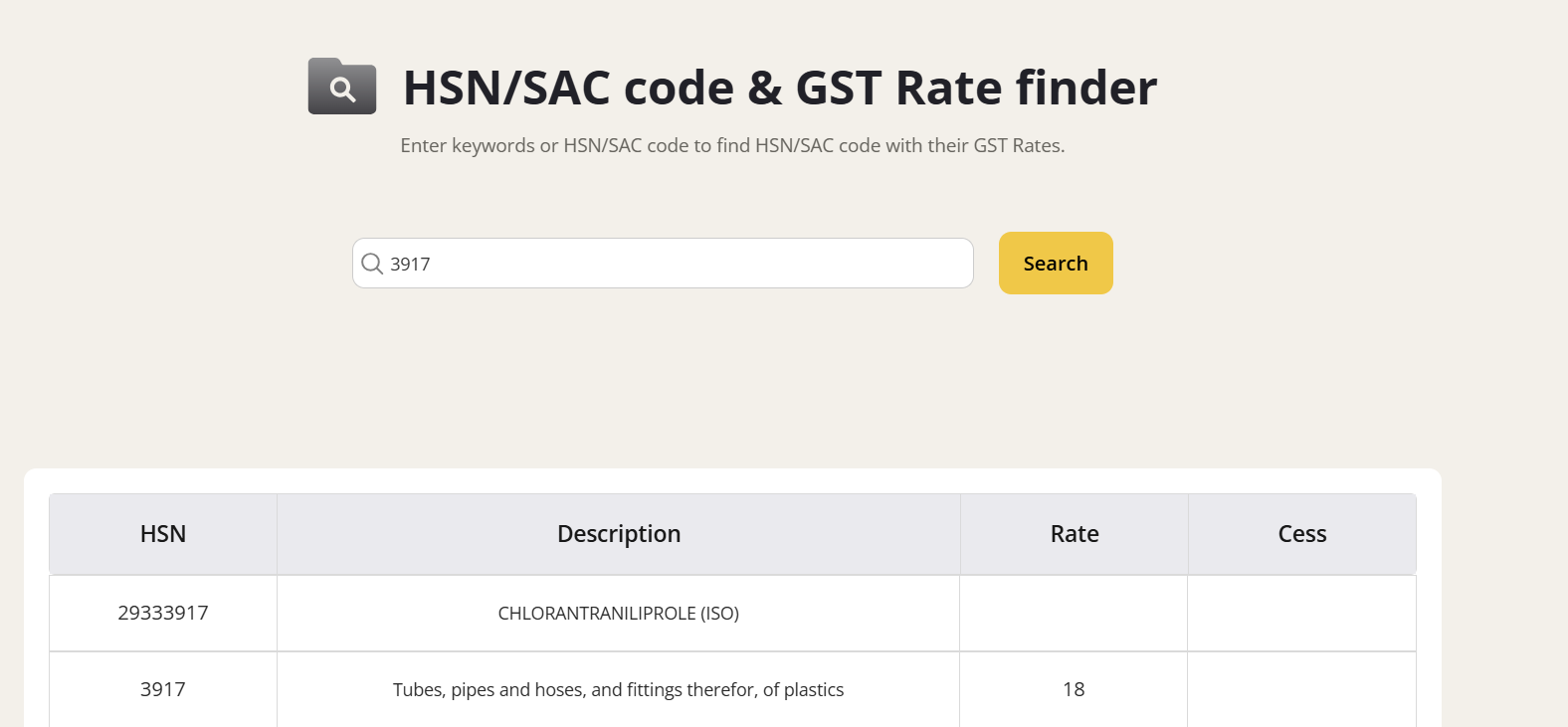
Task: Click empty Cess cell in 3917 row
Action: (x=1301, y=689)
